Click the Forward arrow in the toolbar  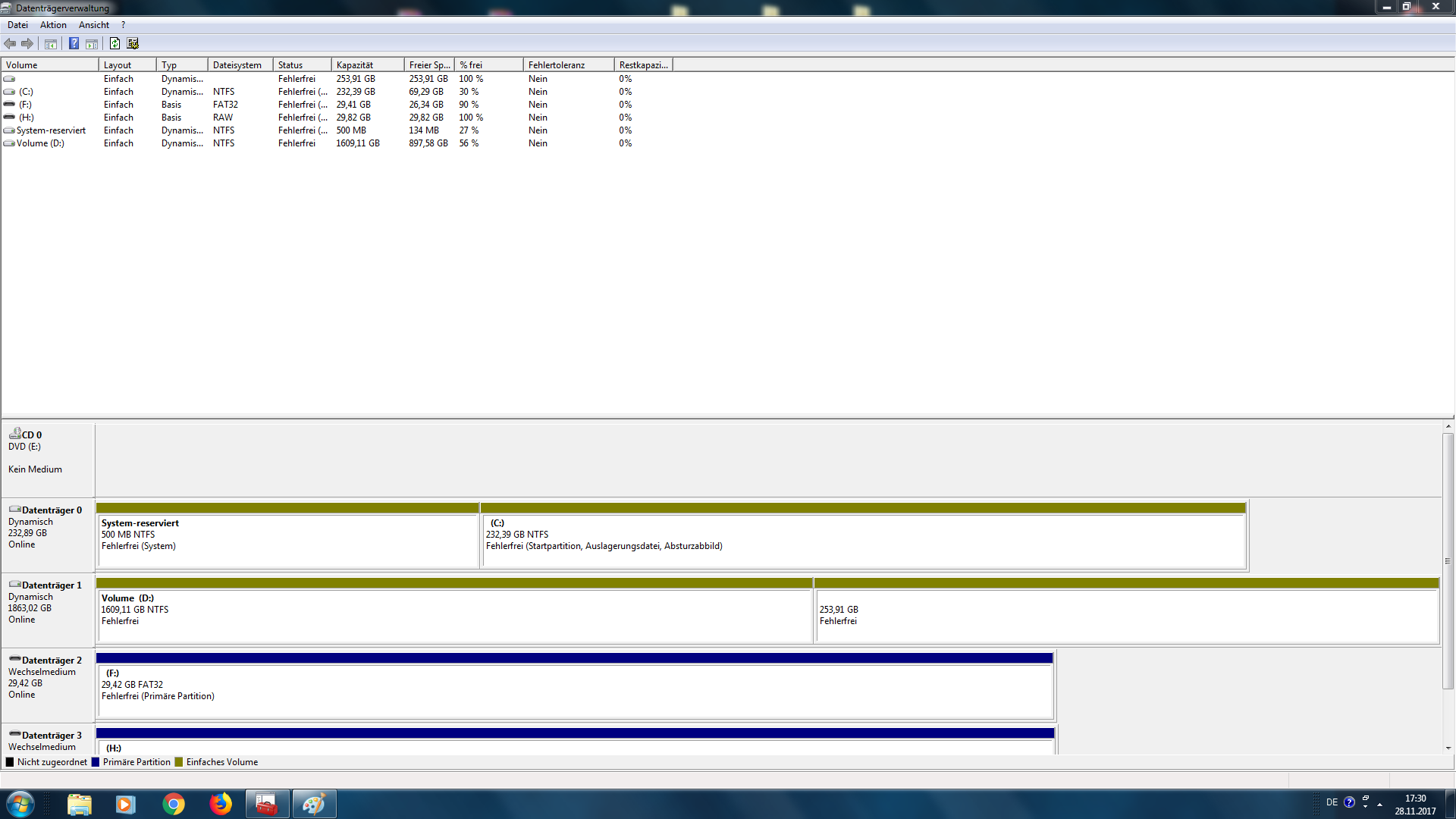tap(27, 44)
